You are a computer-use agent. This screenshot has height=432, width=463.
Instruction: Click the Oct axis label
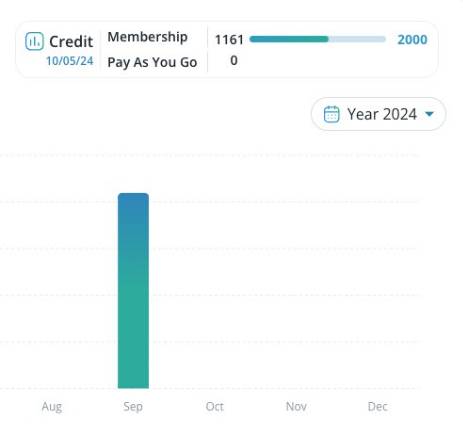pos(215,406)
